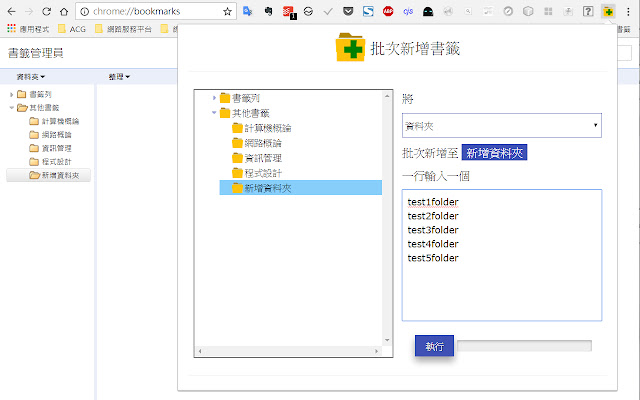Select 計算機概論 in the manager sidebar
The width and height of the screenshot is (640, 400).
(x=54, y=121)
